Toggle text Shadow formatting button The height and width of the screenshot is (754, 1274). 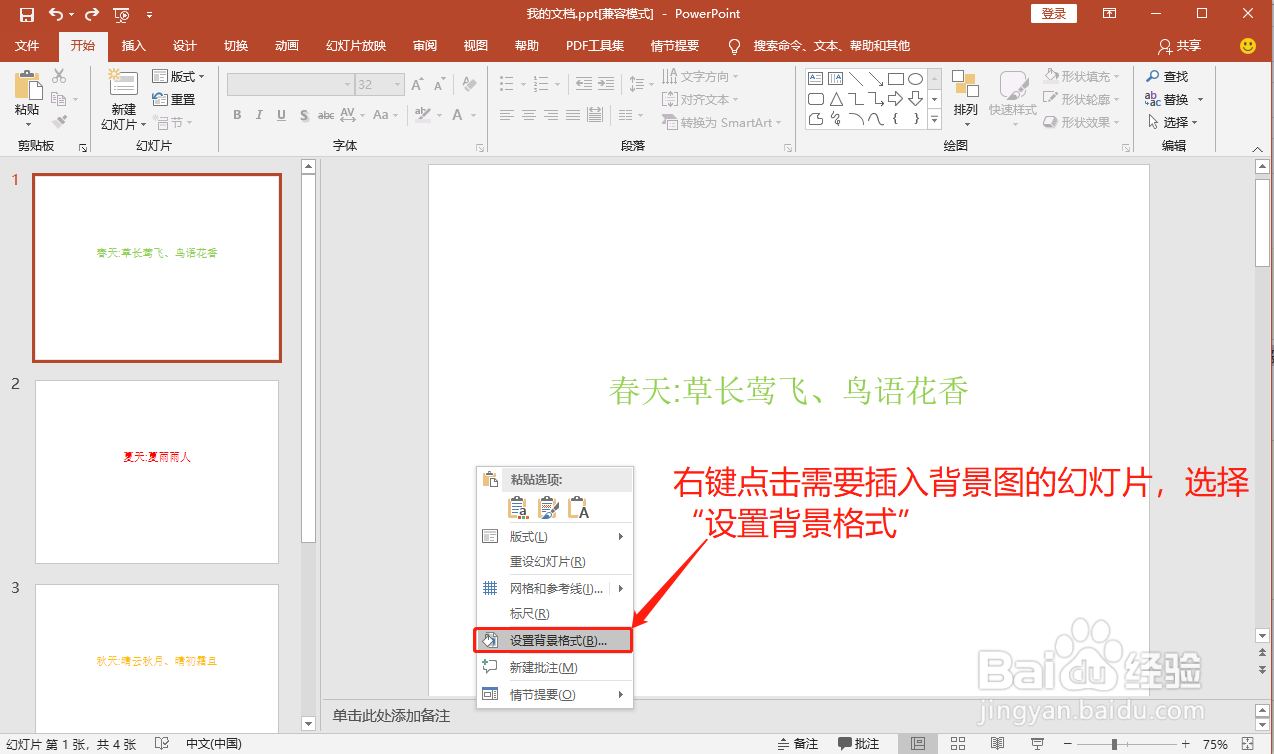click(x=303, y=115)
